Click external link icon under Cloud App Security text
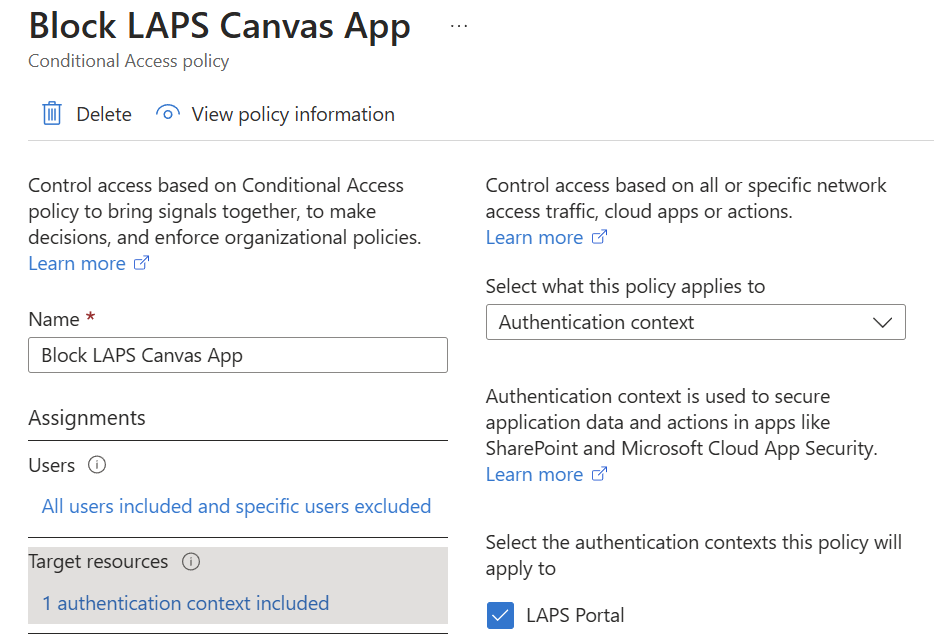Viewport: 934px width, 634px height. [599, 475]
